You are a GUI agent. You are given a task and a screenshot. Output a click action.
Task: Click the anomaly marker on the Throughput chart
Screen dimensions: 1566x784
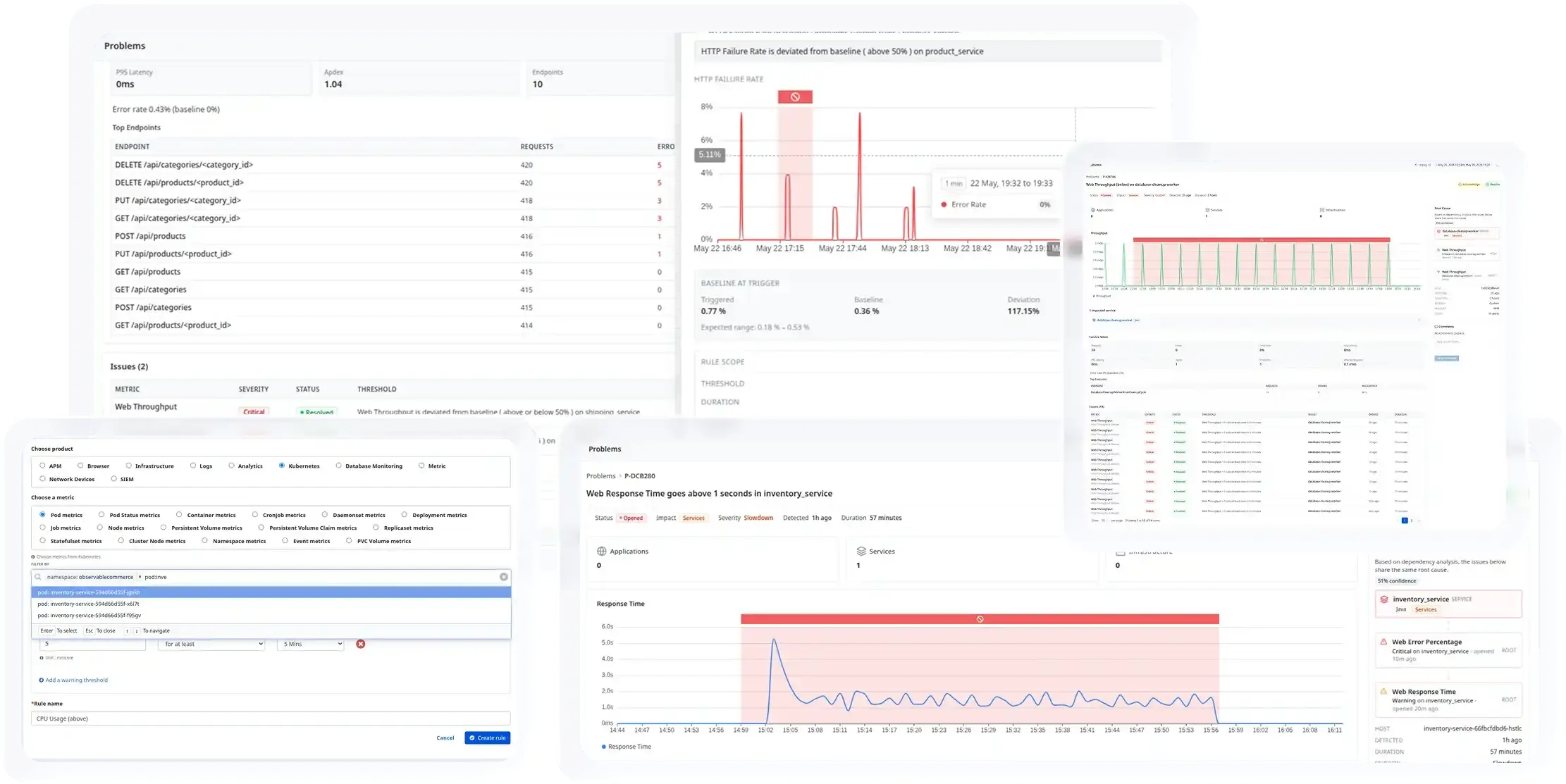(x=1262, y=240)
